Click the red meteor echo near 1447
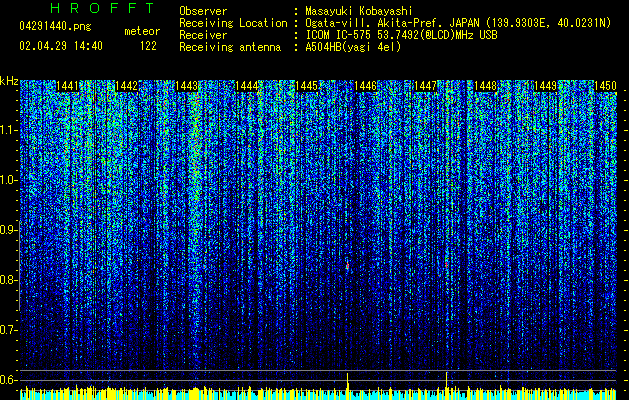 (446, 264)
